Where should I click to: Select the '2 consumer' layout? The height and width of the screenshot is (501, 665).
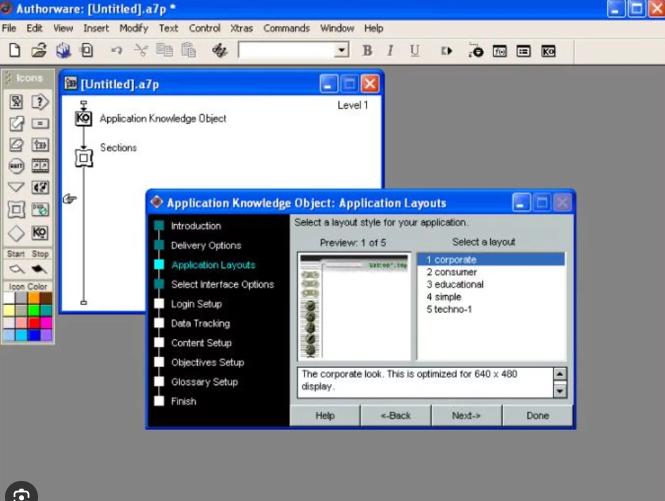click(491, 272)
